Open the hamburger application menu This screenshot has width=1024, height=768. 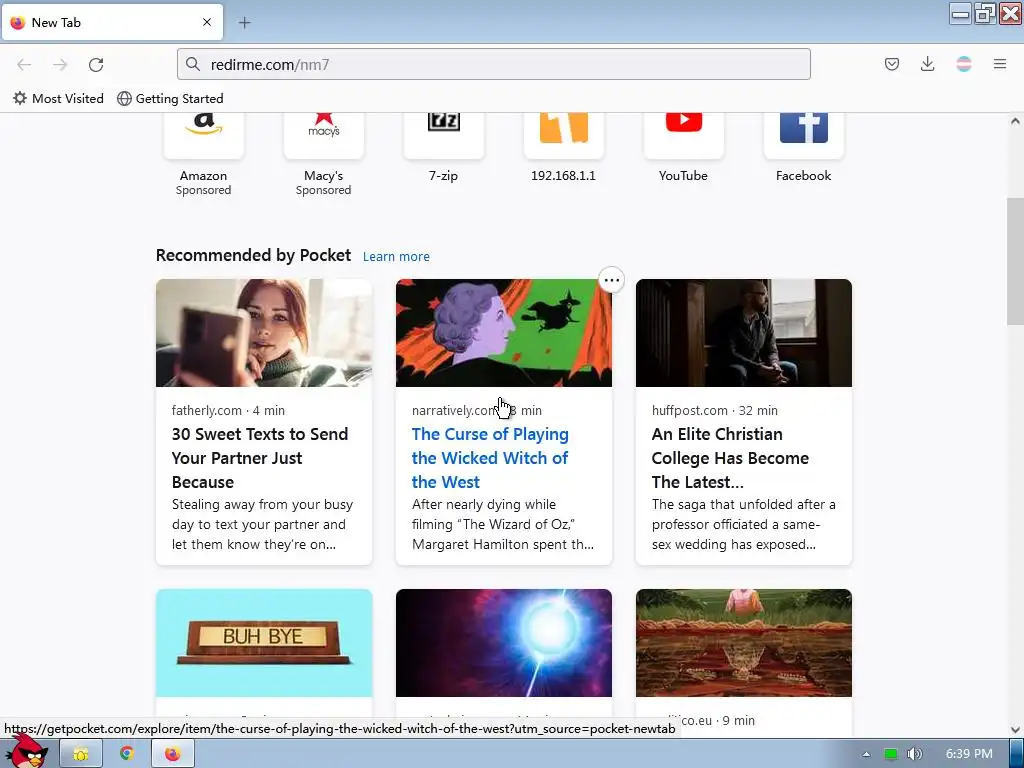(x=1000, y=64)
